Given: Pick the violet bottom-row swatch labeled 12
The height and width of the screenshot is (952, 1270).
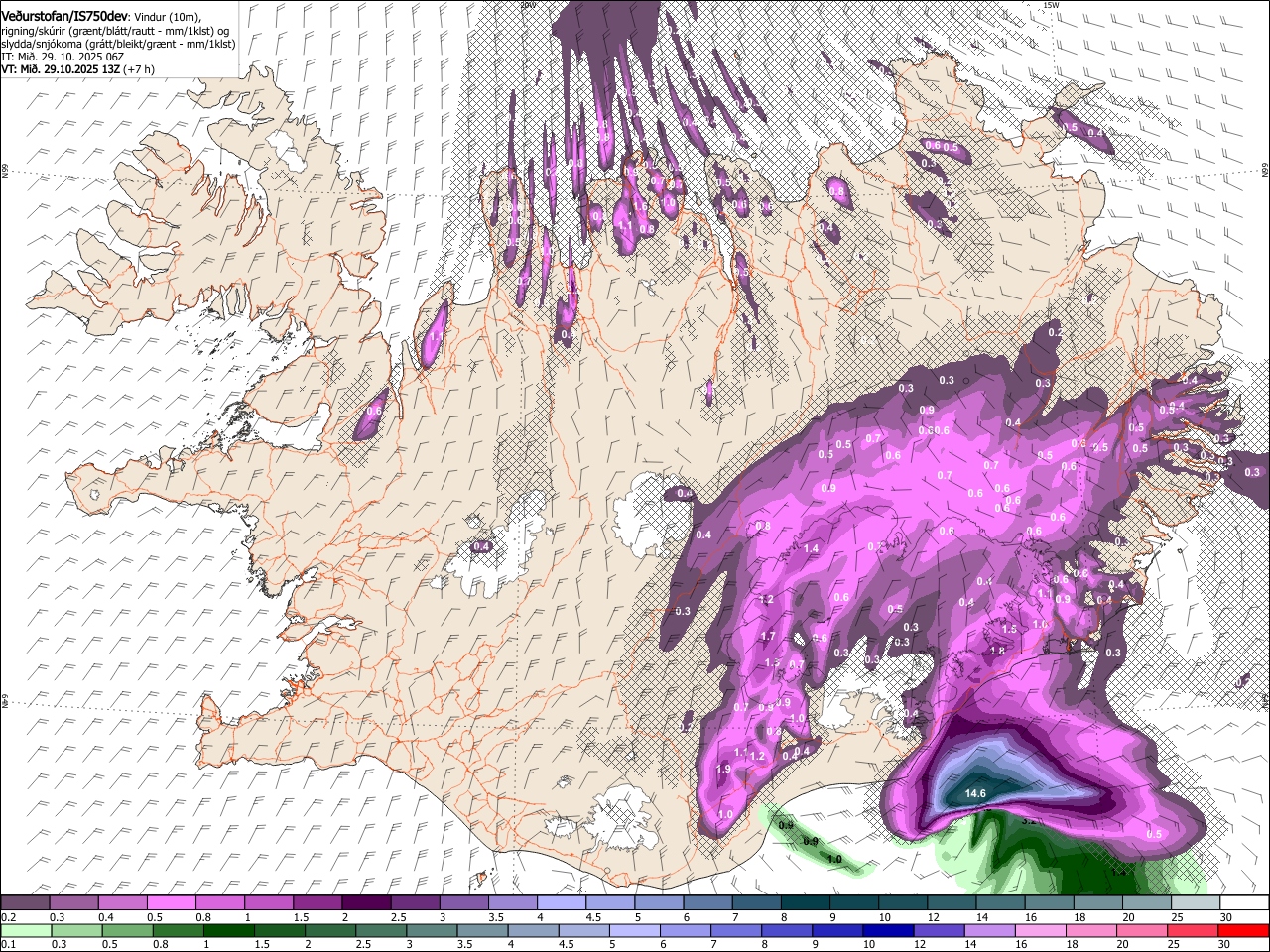Looking at the screenshot, I should tap(939, 930).
